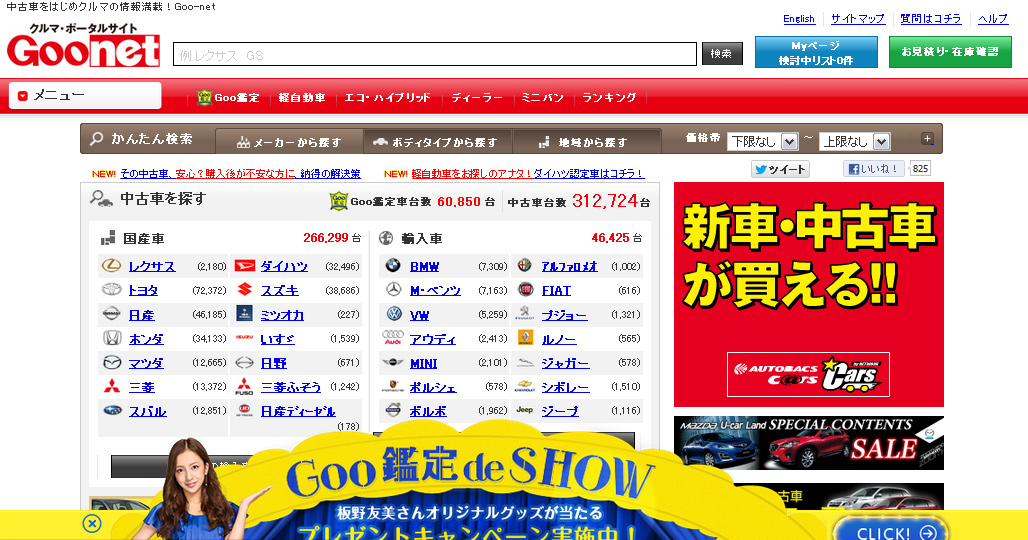Click the Mitsuoka logo icon
1028x540 pixels.
pos(245,314)
